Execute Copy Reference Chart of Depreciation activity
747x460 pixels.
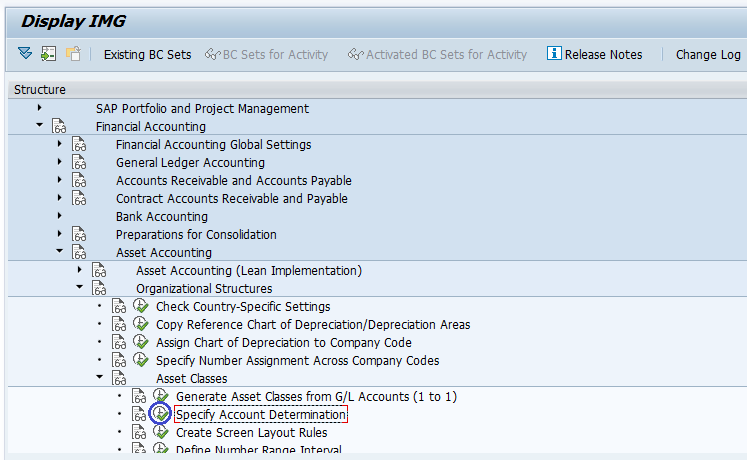tap(141, 324)
